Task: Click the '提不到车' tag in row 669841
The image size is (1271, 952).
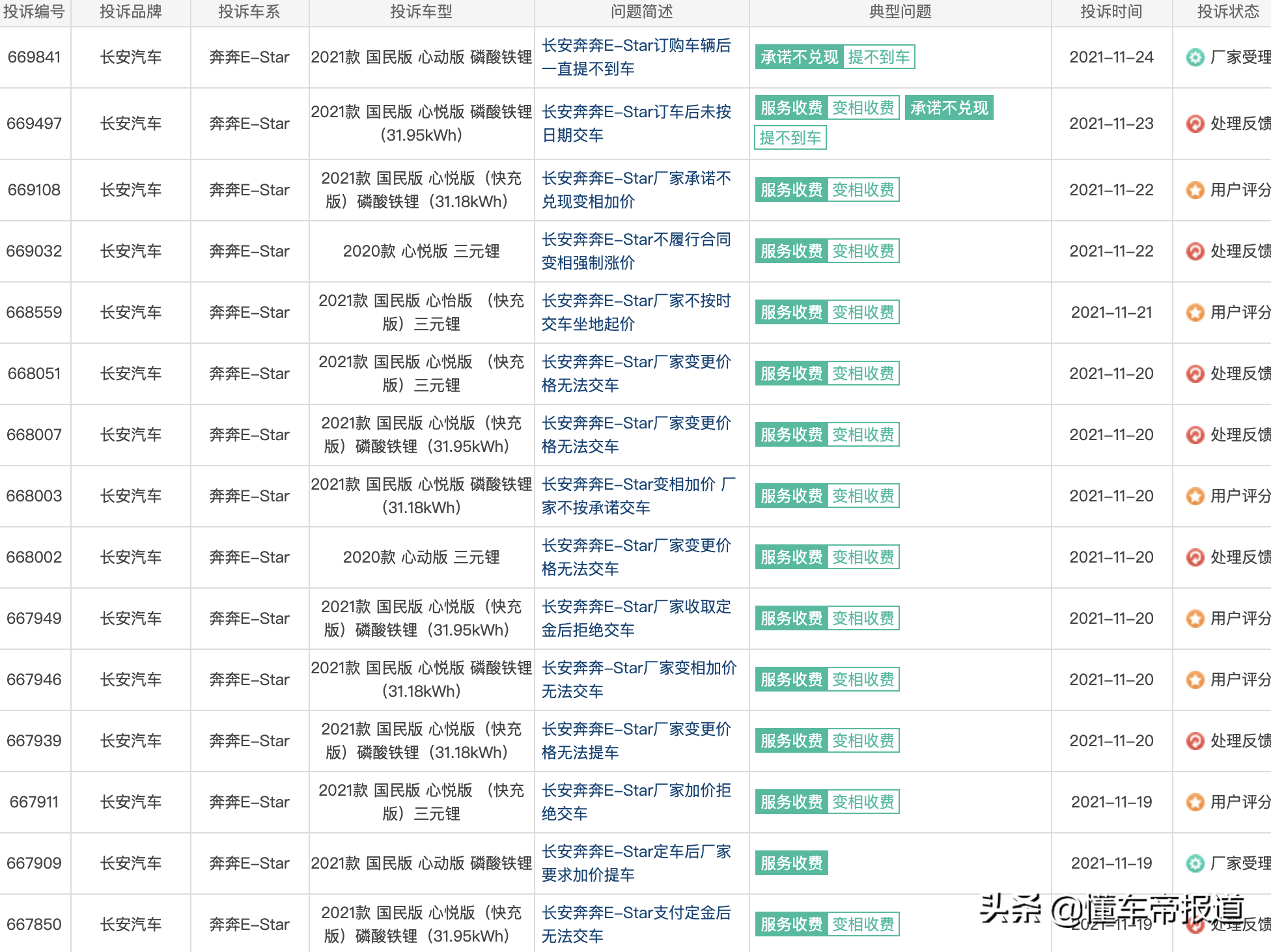Action: 879,57
